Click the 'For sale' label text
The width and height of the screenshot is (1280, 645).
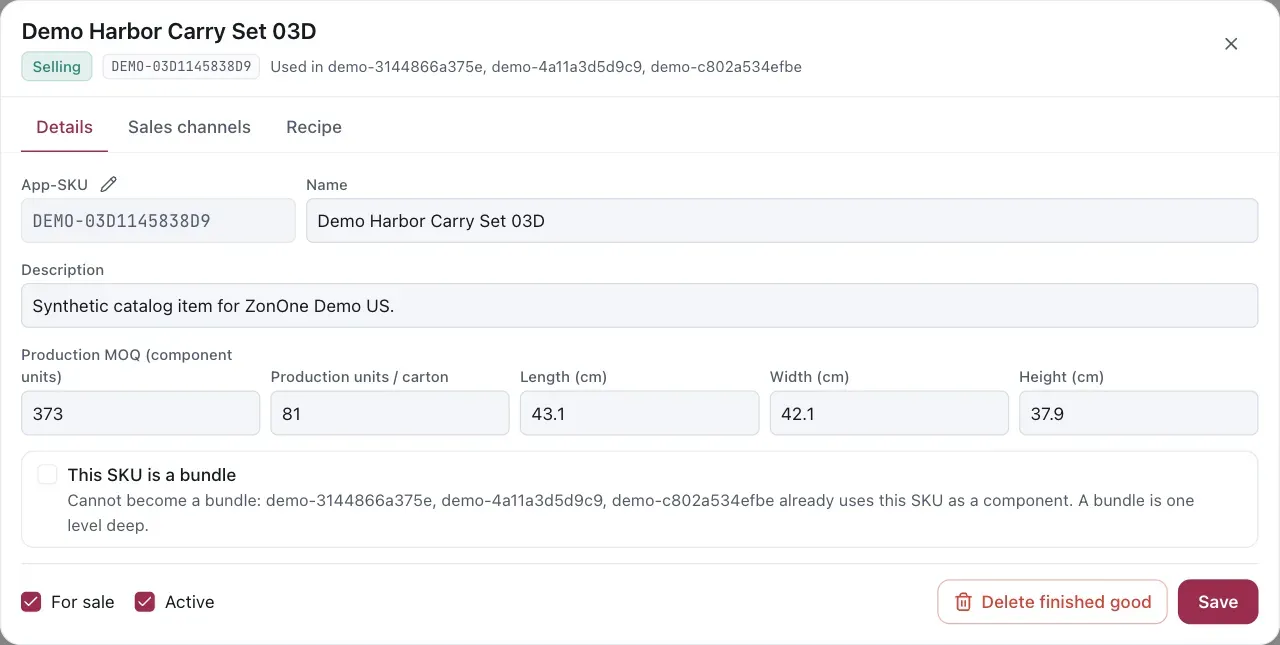(83, 602)
